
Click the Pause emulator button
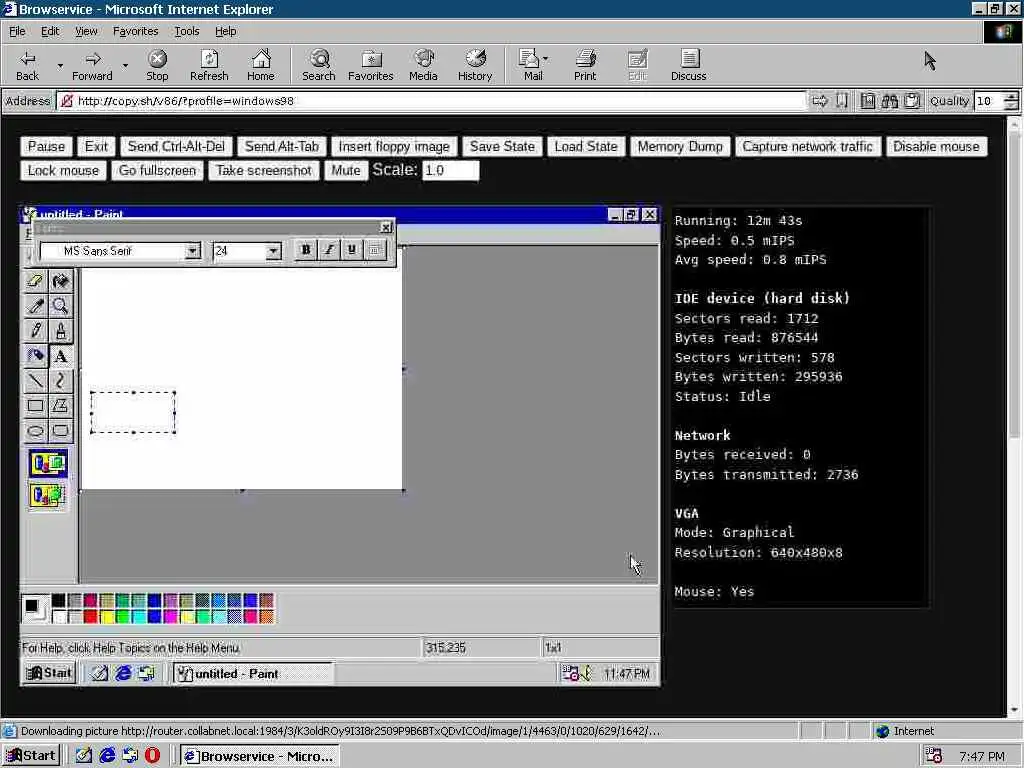tap(46, 147)
